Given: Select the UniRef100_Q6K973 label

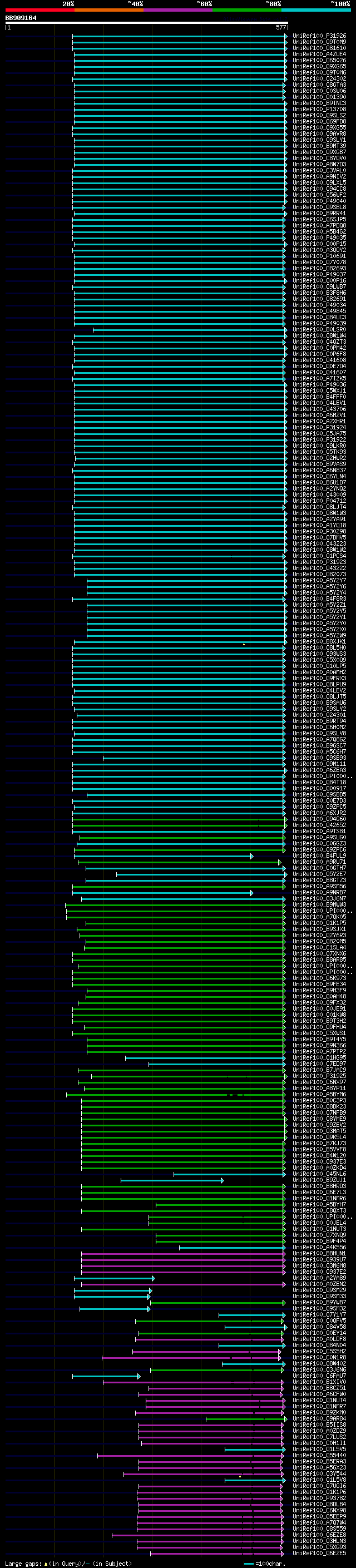Looking at the screenshot, I should 319,978.
